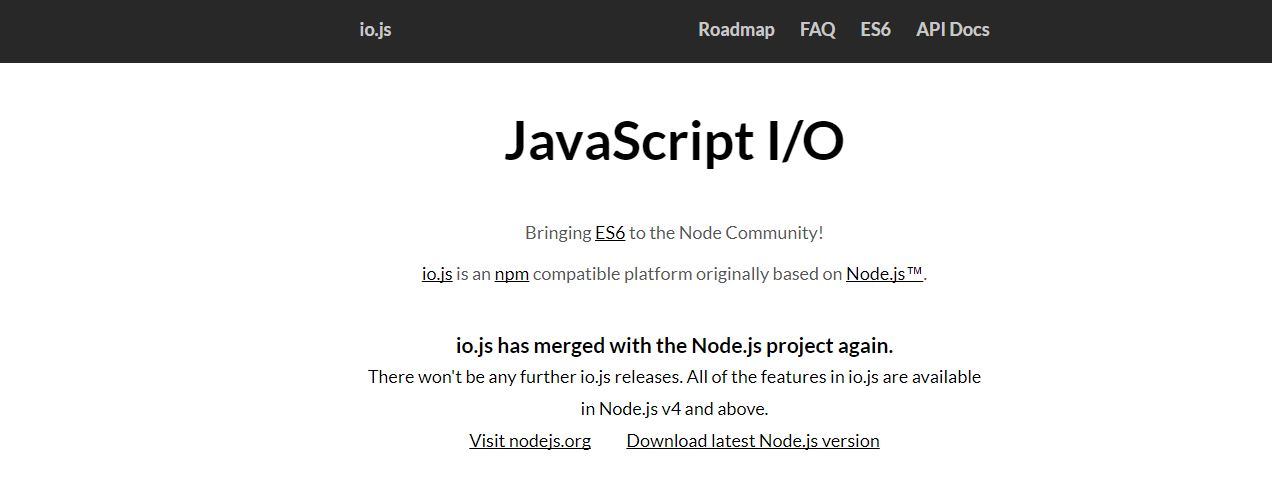Click 'All of the features in io.js' text
Viewport: 1272px width, 487px height.
783,377
